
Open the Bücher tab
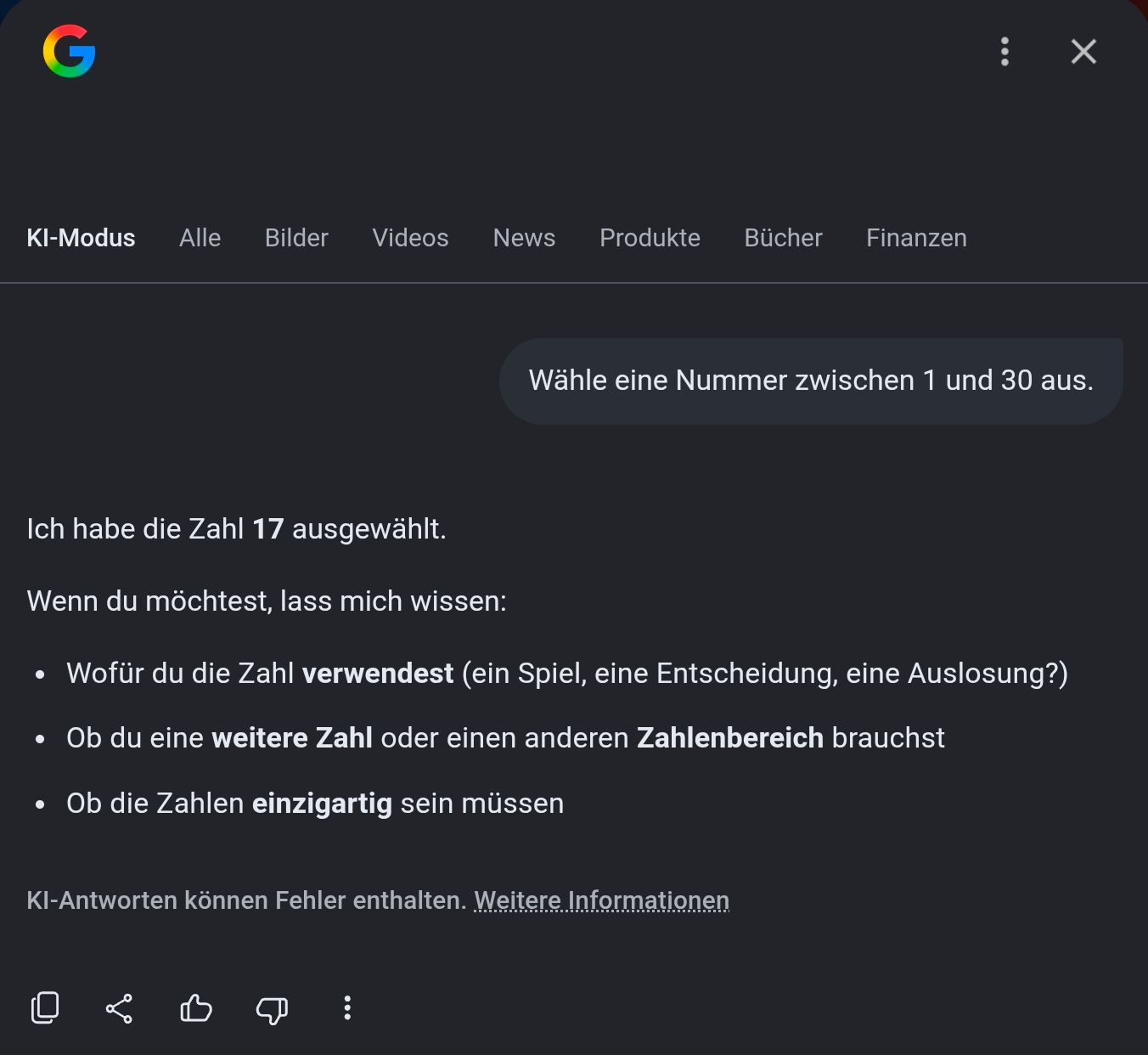pyautogui.click(x=783, y=238)
